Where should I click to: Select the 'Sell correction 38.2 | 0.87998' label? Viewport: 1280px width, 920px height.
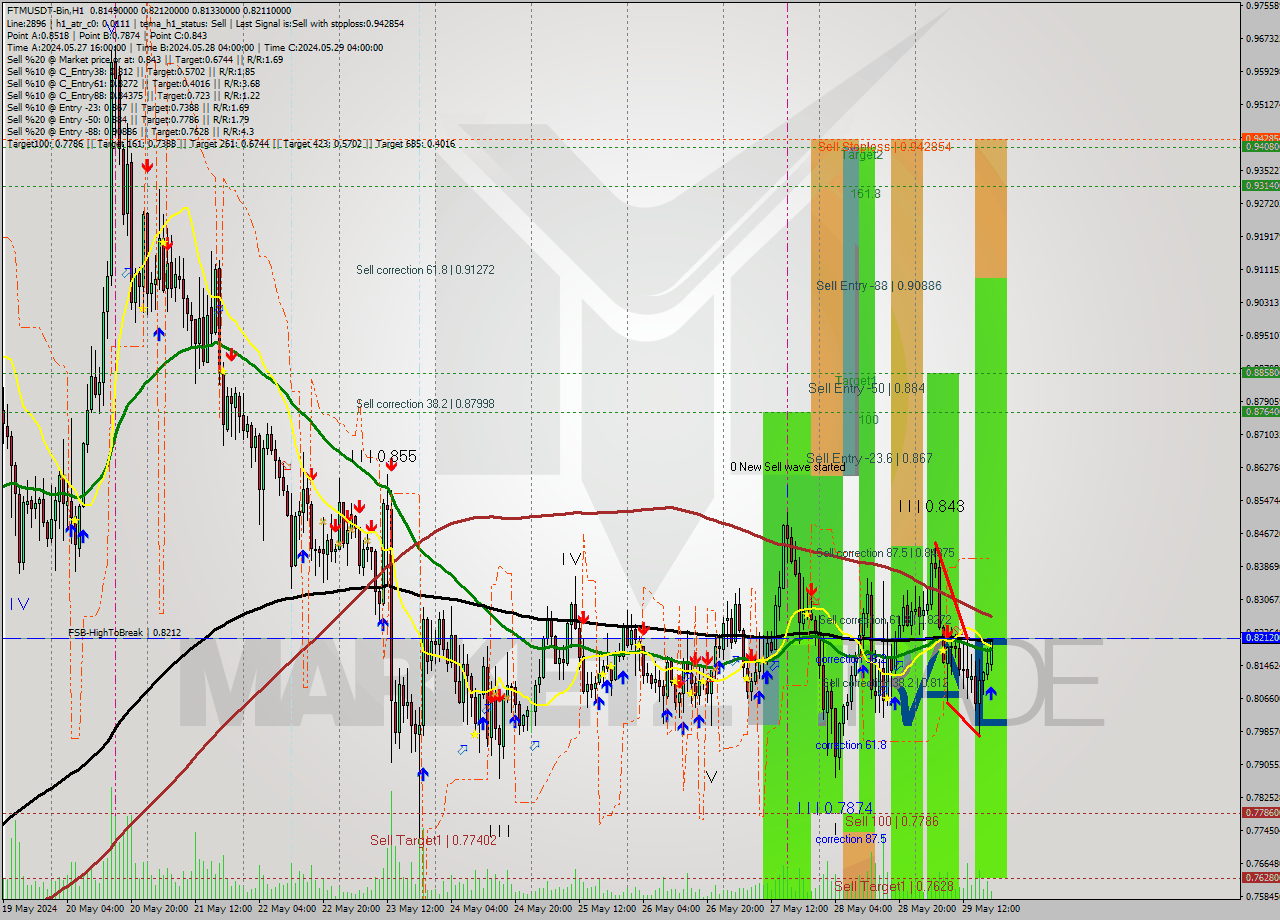425,404
